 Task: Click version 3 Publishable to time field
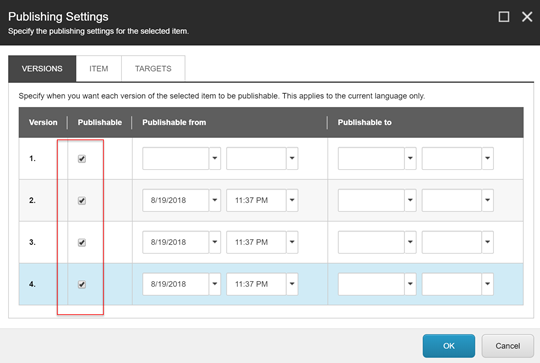(x=451, y=242)
